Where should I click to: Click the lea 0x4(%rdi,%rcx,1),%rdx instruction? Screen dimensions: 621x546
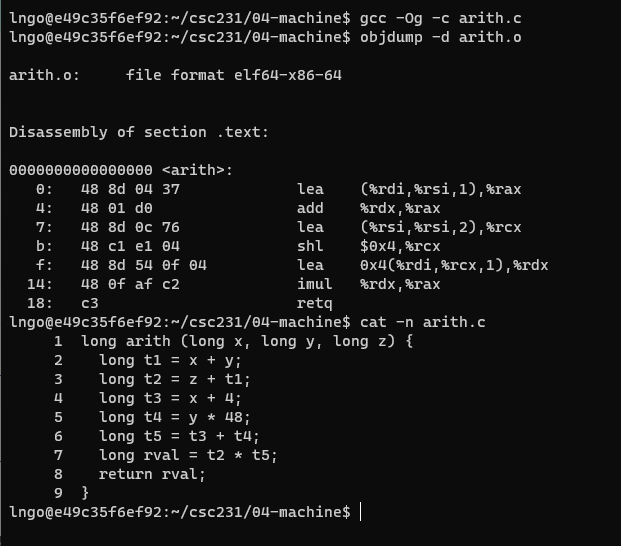(423, 265)
